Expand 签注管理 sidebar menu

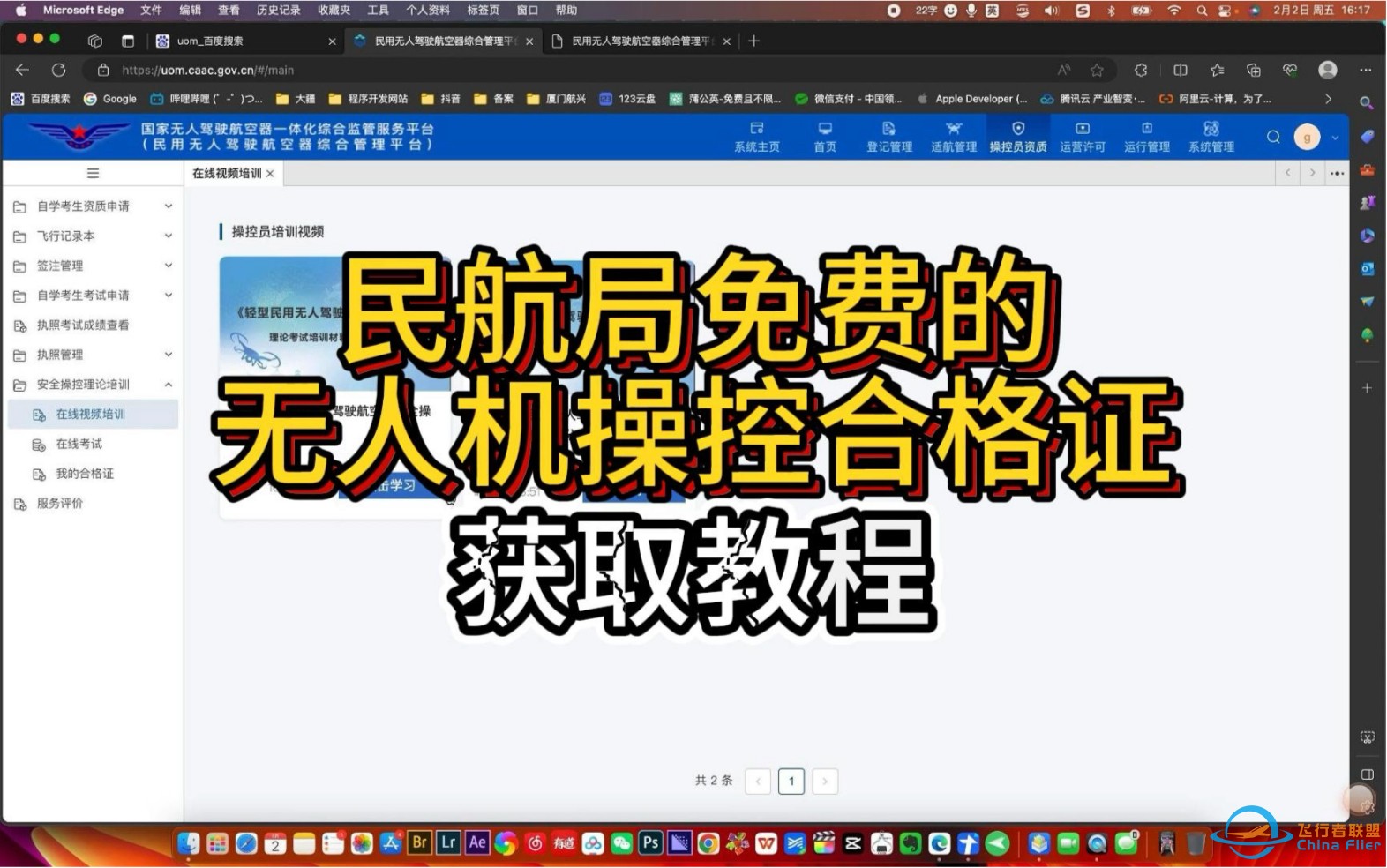(x=93, y=266)
